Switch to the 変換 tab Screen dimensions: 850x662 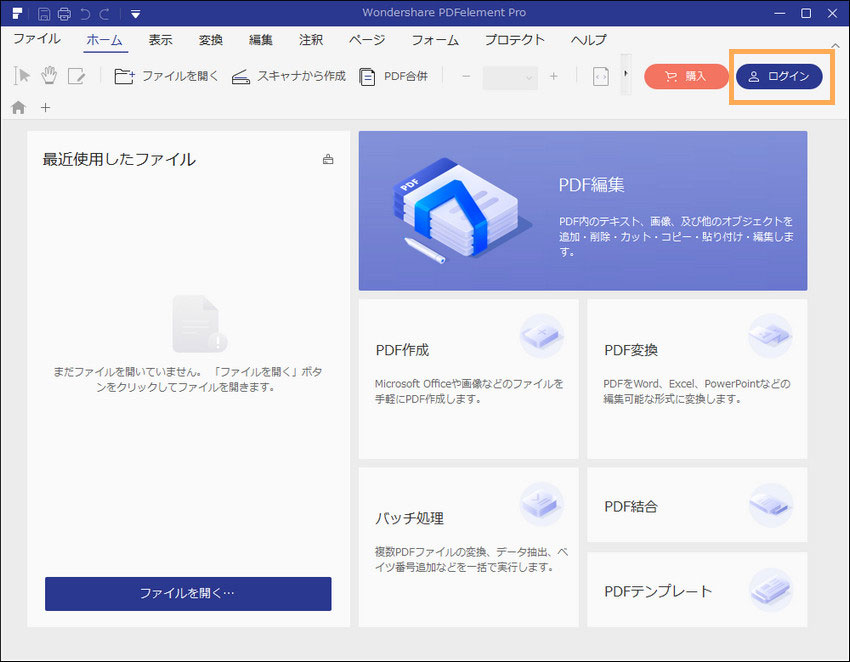pos(210,40)
